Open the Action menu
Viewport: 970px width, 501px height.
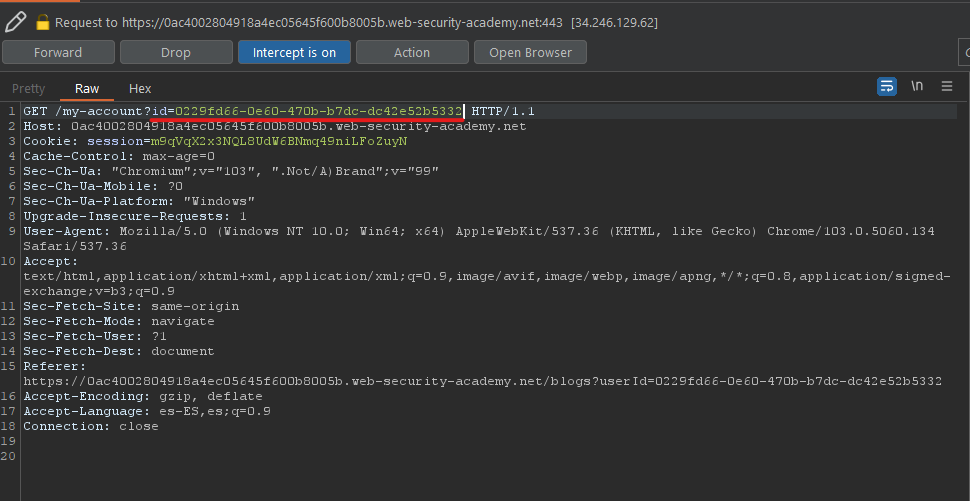(x=411, y=52)
